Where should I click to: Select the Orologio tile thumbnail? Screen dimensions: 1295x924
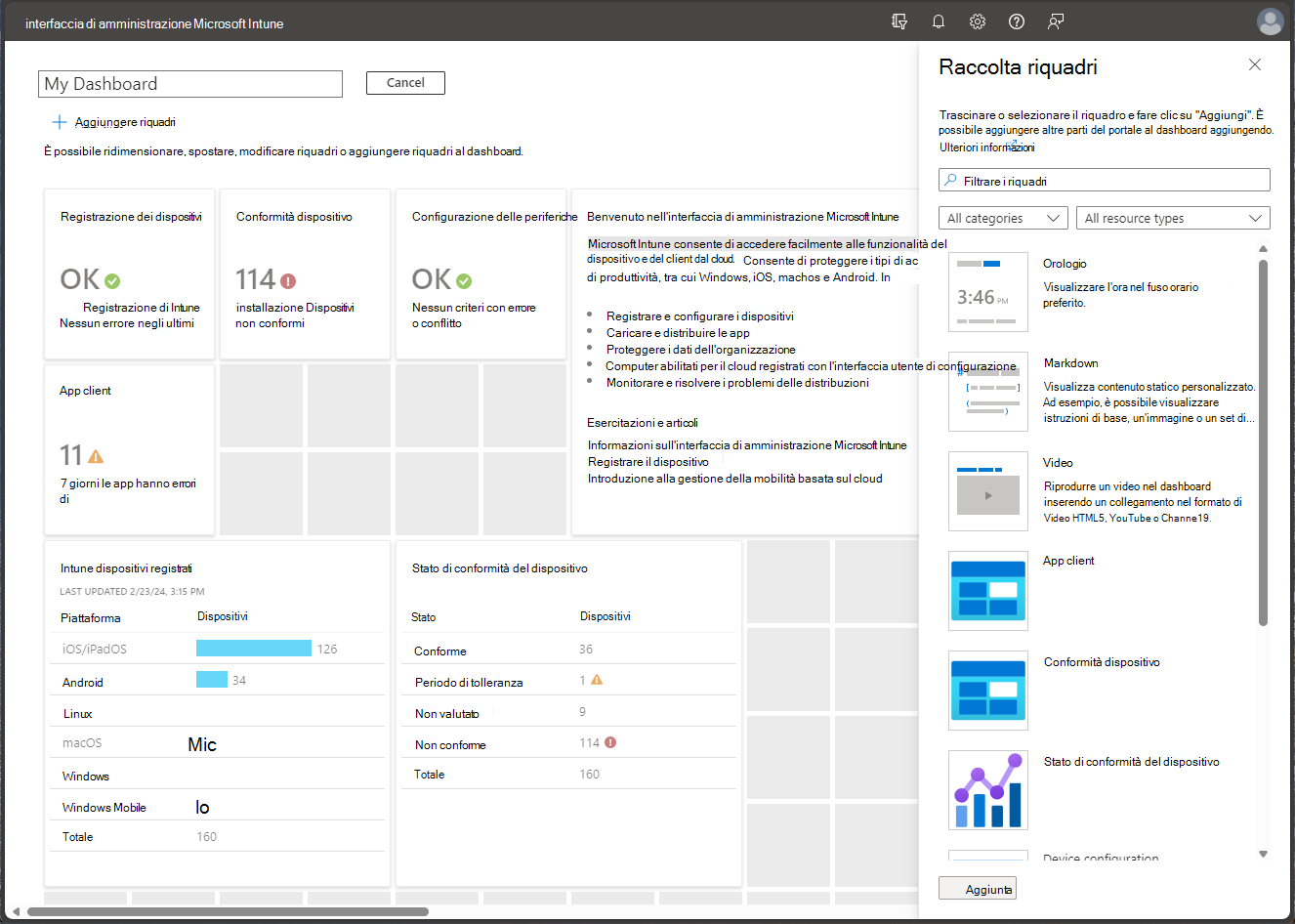pos(988,292)
